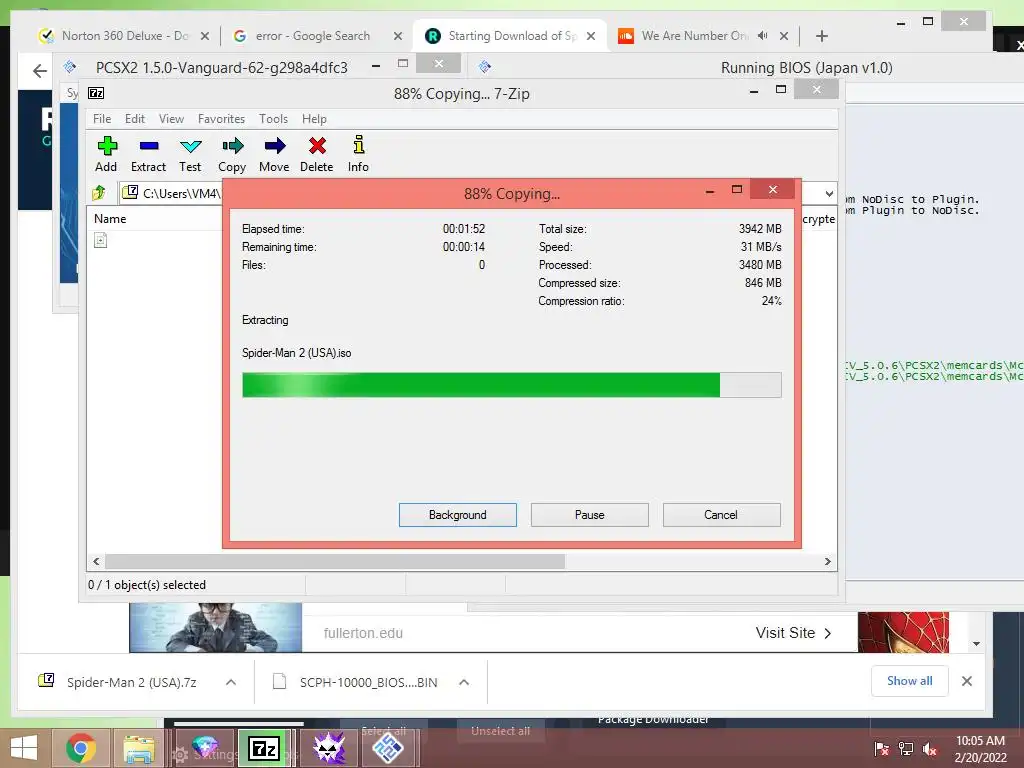
Task: Click the Visit Site link
Action: click(x=793, y=633)
